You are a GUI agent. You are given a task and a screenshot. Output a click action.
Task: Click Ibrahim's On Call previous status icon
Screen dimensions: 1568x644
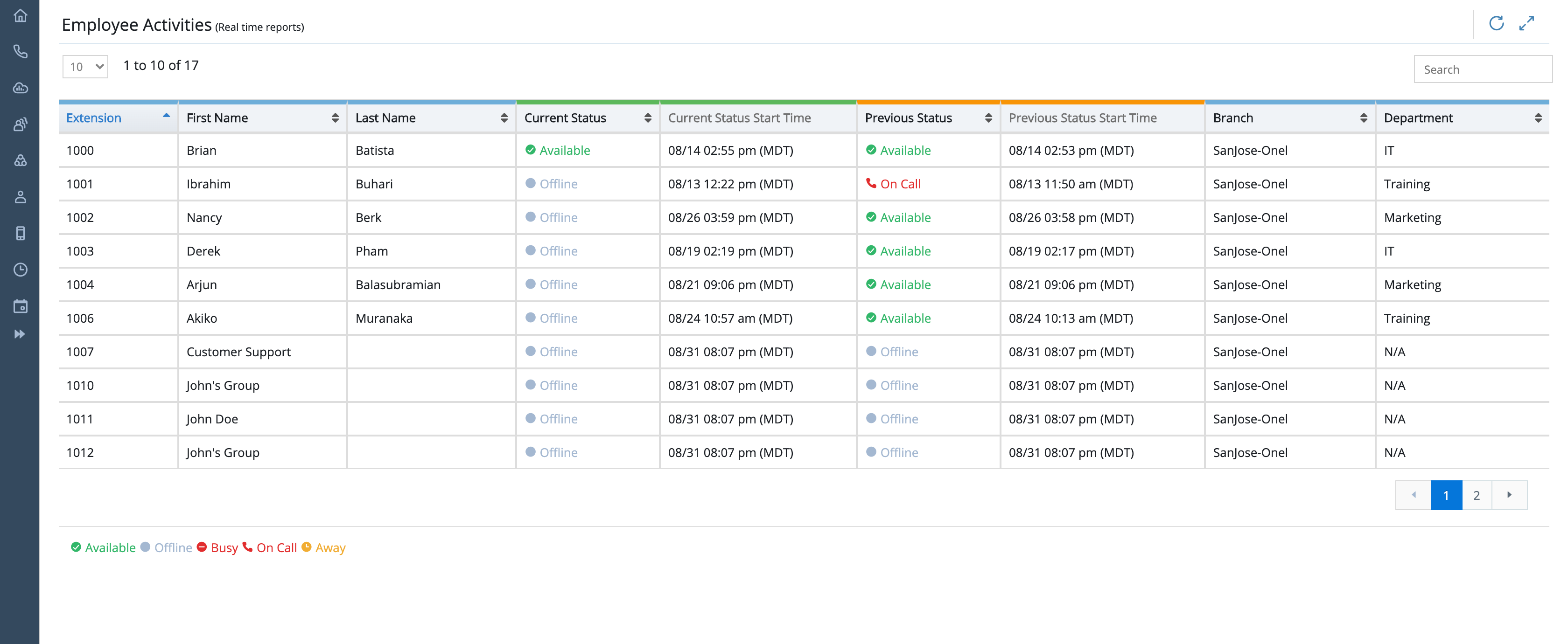(871, 183)
